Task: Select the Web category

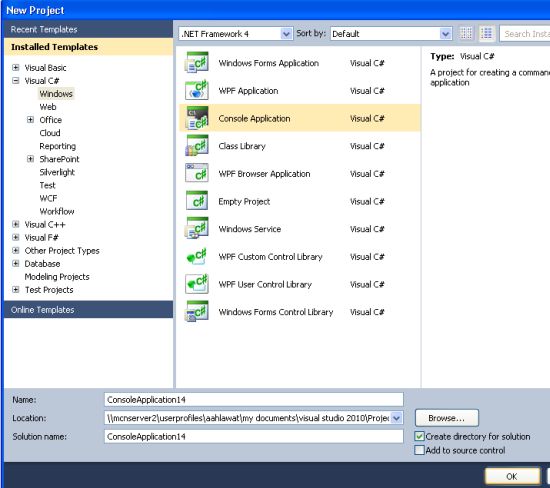Action: pyautogui.click(x=48, y=107)
